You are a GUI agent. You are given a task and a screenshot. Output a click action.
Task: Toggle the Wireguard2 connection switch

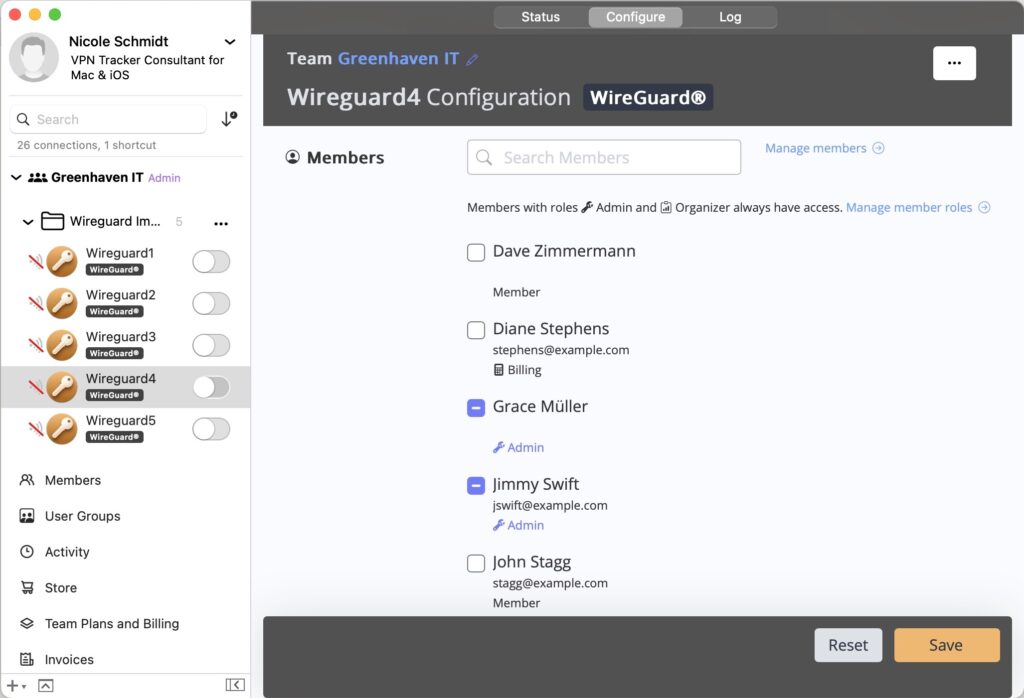tap(211, 304)
